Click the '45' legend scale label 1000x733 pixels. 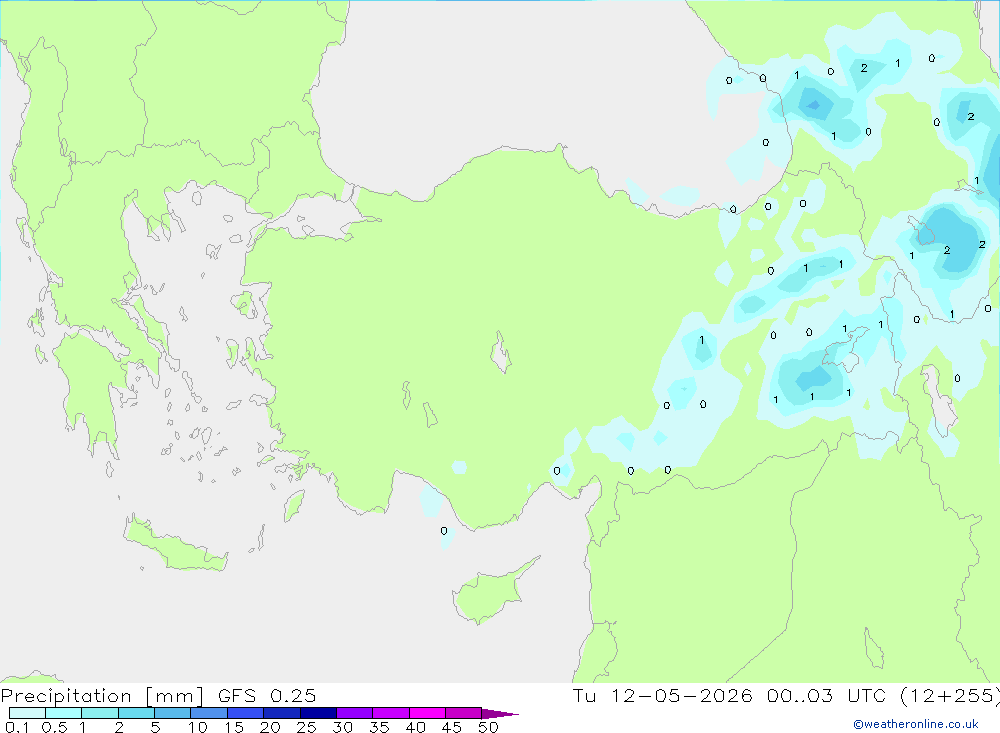452,727
